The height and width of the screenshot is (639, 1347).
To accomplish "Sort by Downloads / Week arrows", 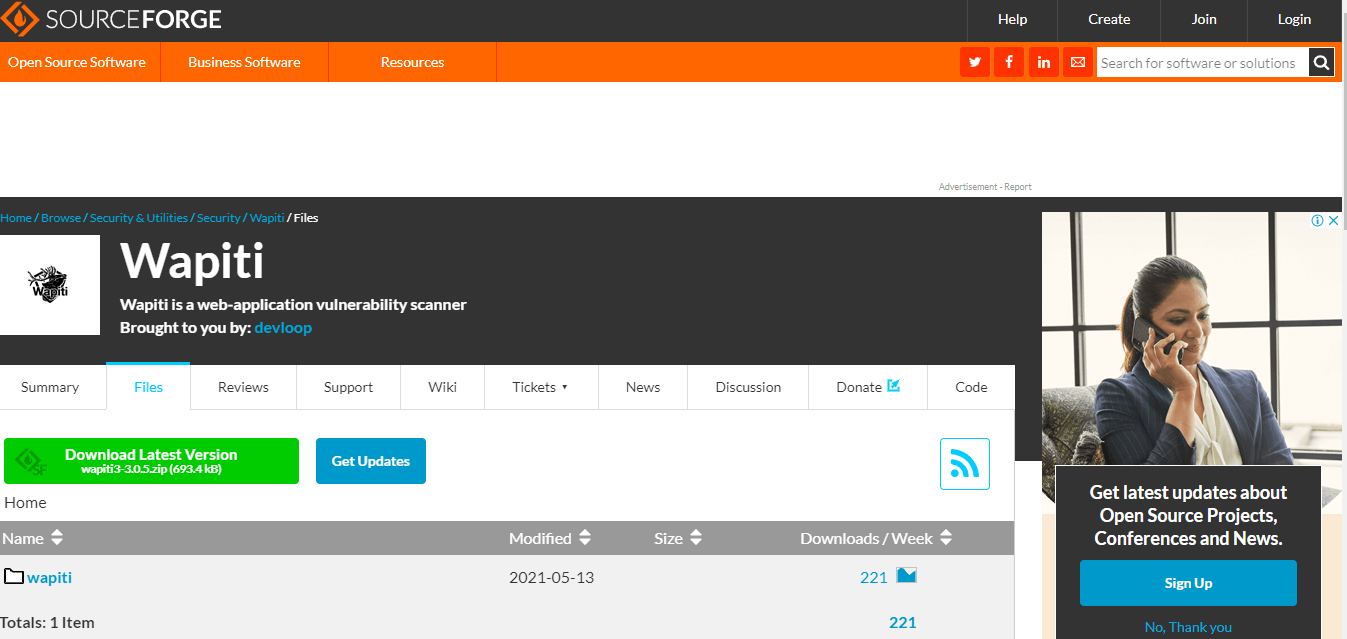I will coord(946,538).
